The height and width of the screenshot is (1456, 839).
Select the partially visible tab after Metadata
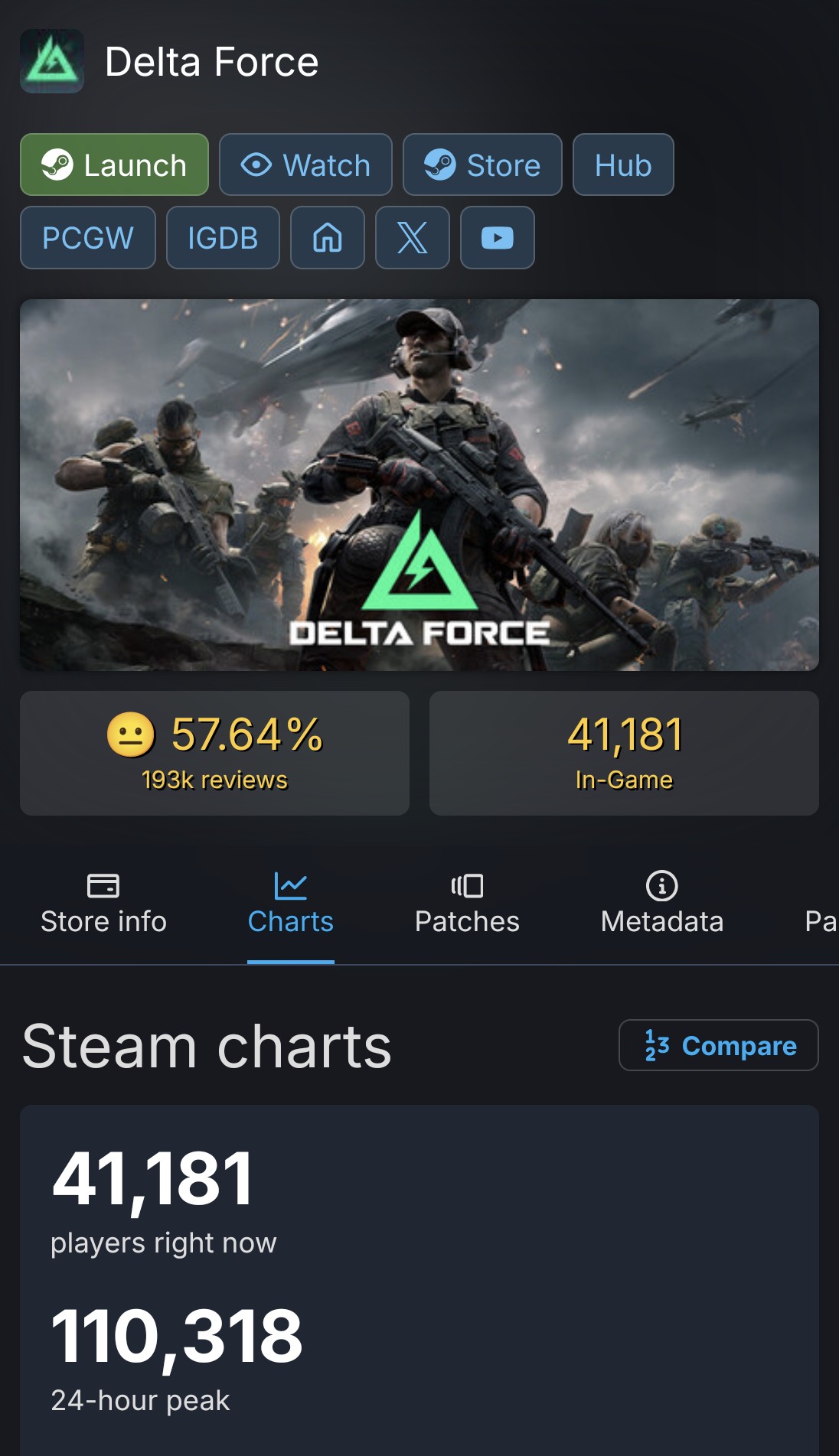[x=821, y=921]
